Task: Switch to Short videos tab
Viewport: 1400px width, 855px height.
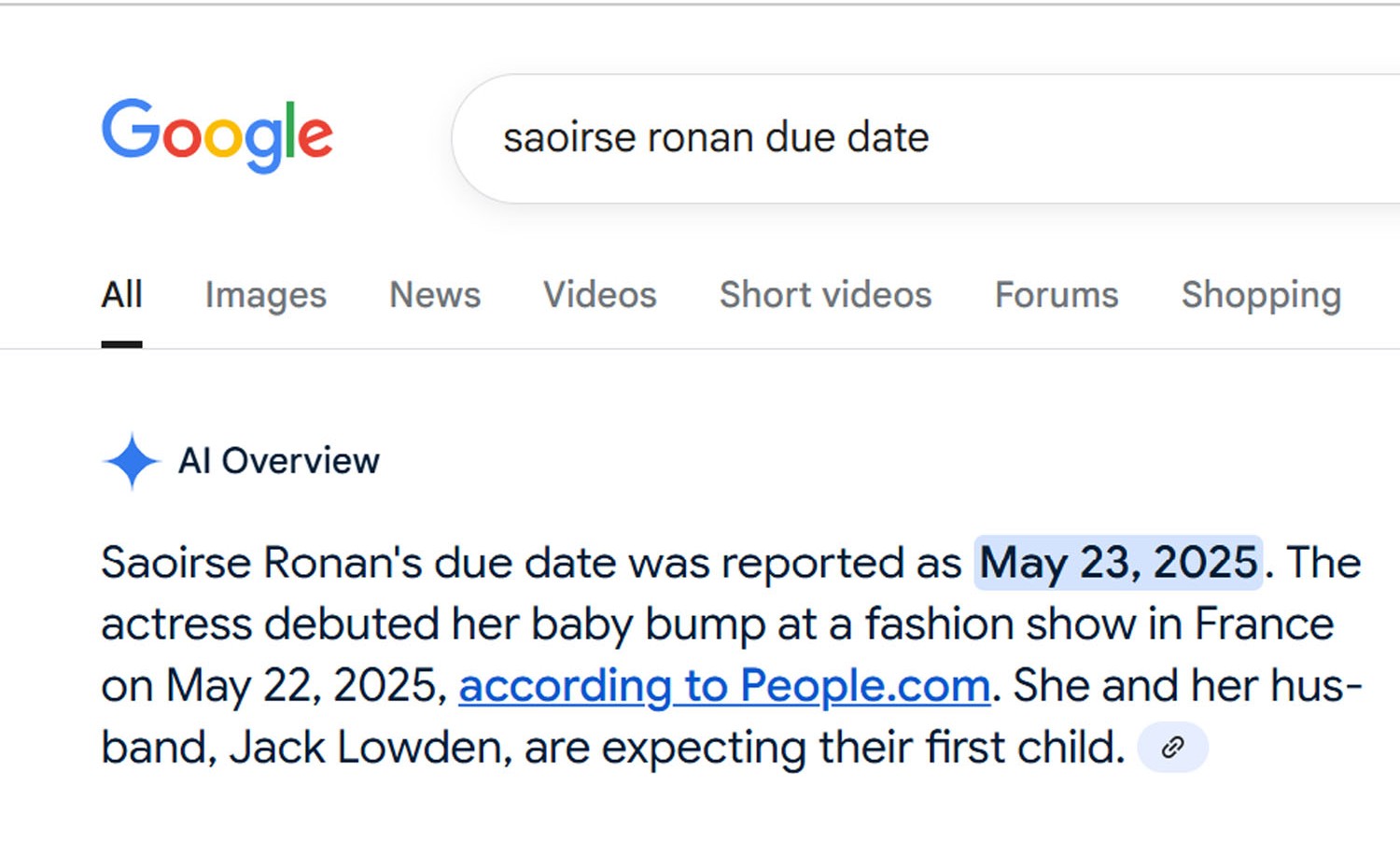Action: point(825,295)
